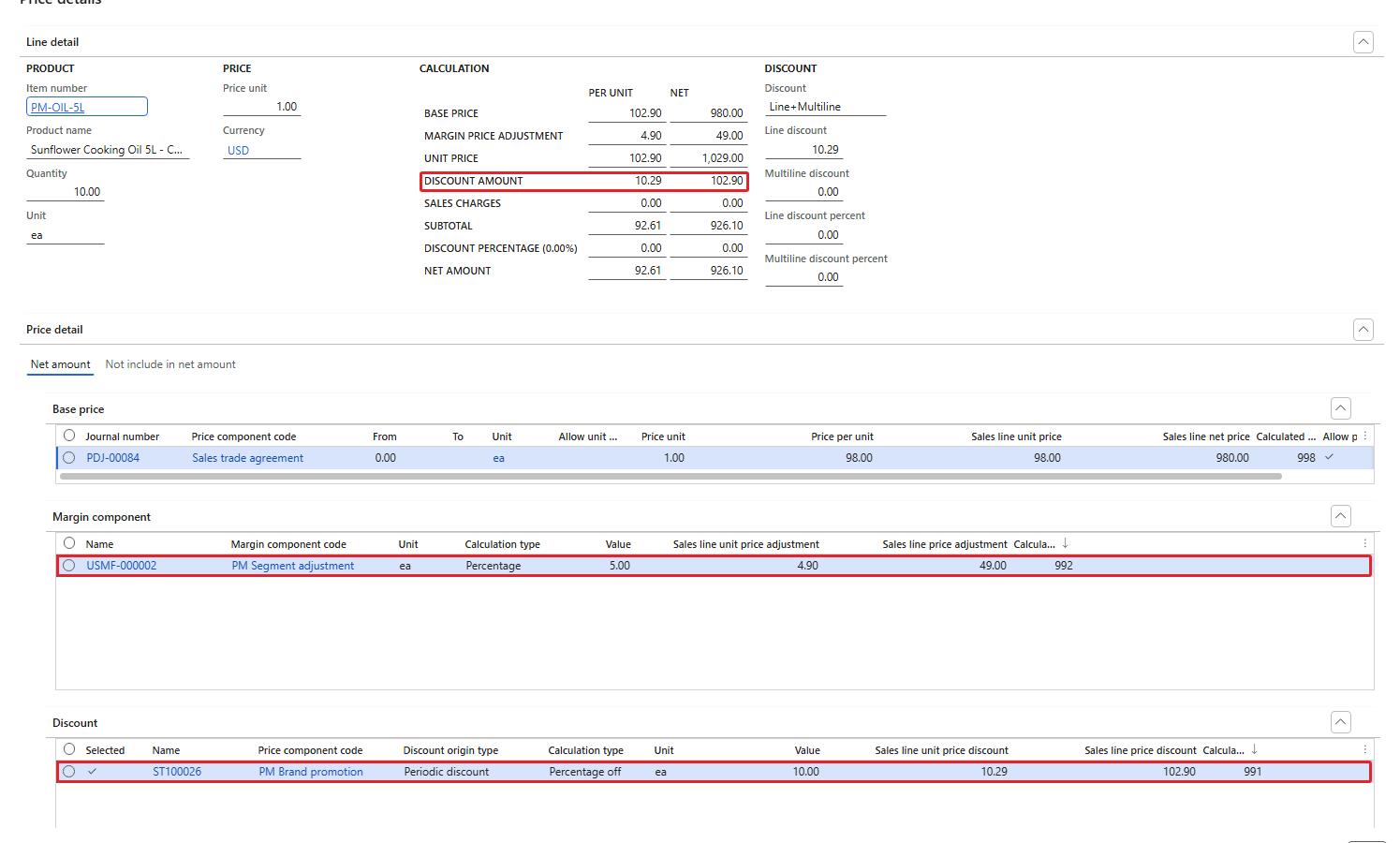Image resolution: width=1400 pixels, height=843 pixels.
Task: Select all rows in Discount grid
Action: 69,749
